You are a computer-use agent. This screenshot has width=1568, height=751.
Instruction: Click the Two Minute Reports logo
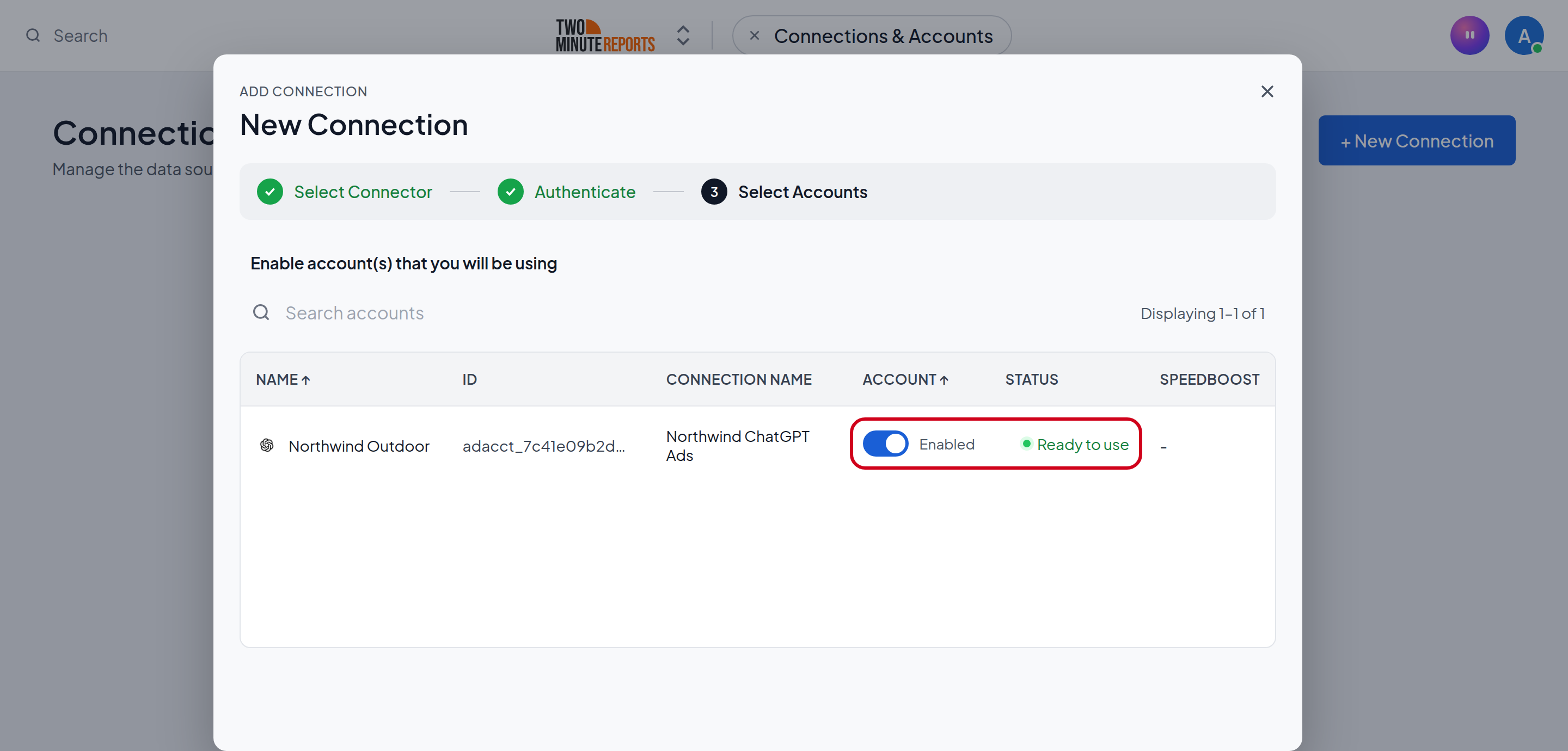coord(605,35)
